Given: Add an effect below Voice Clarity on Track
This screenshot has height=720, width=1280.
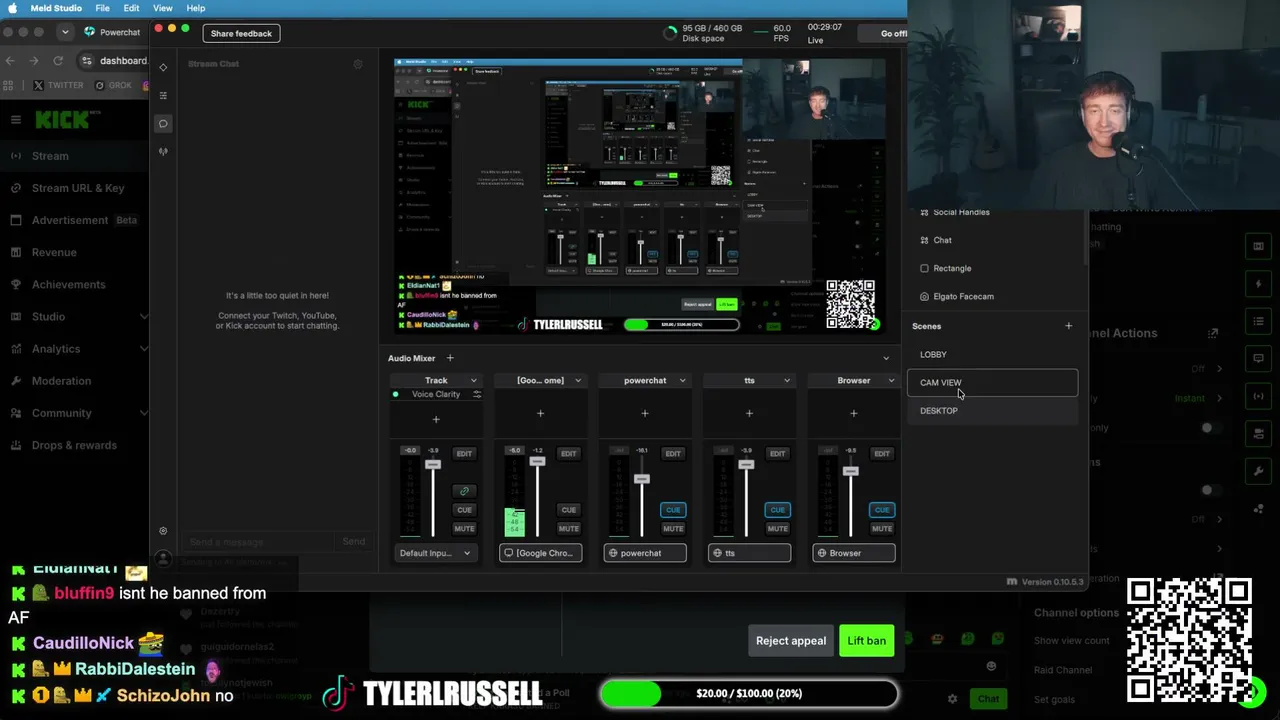Looking at the screenshot, I should (x=436, y=419).
